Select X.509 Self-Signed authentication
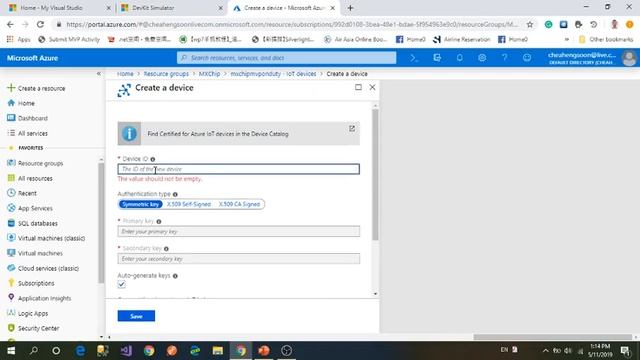 point(189,204)
